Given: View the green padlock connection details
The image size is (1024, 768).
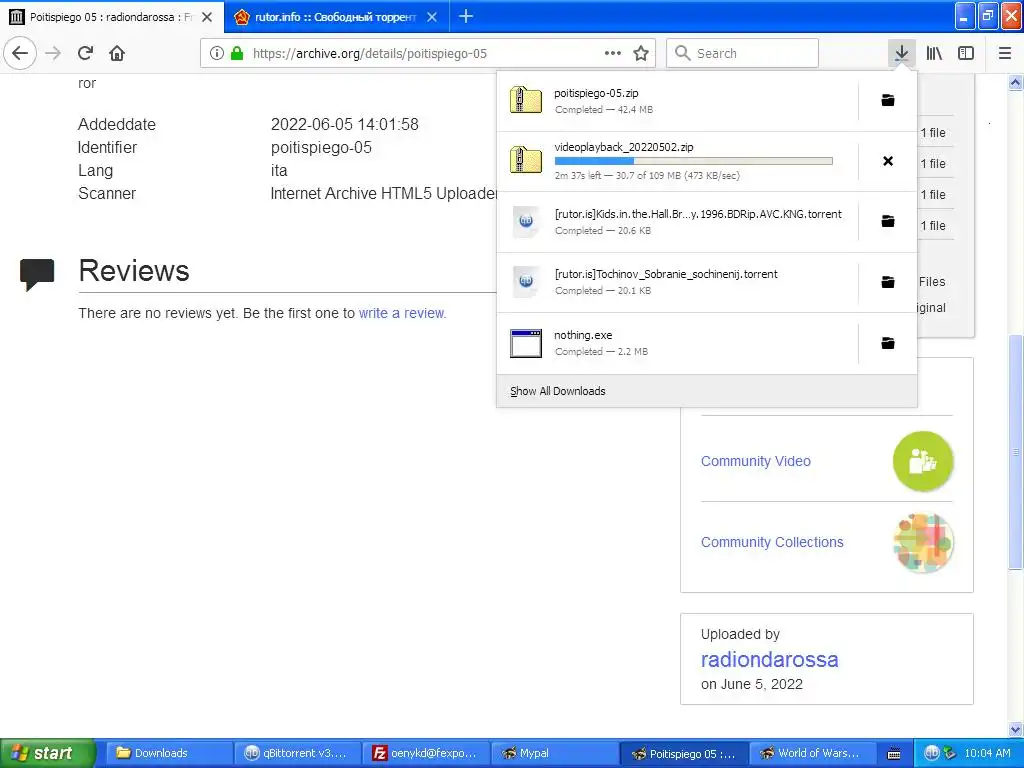Looking at the screenshot, I should pos(237,53).
